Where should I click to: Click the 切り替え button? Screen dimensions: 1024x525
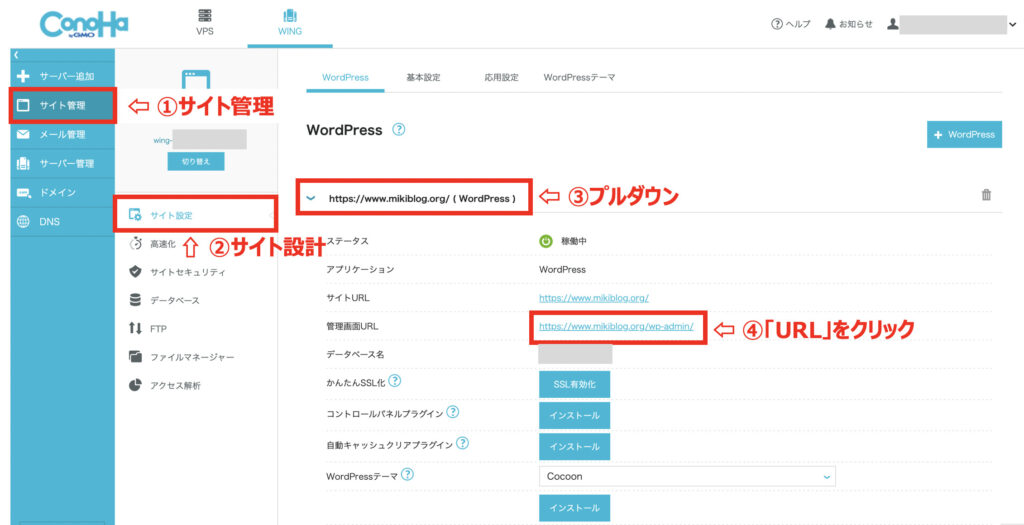196,161
